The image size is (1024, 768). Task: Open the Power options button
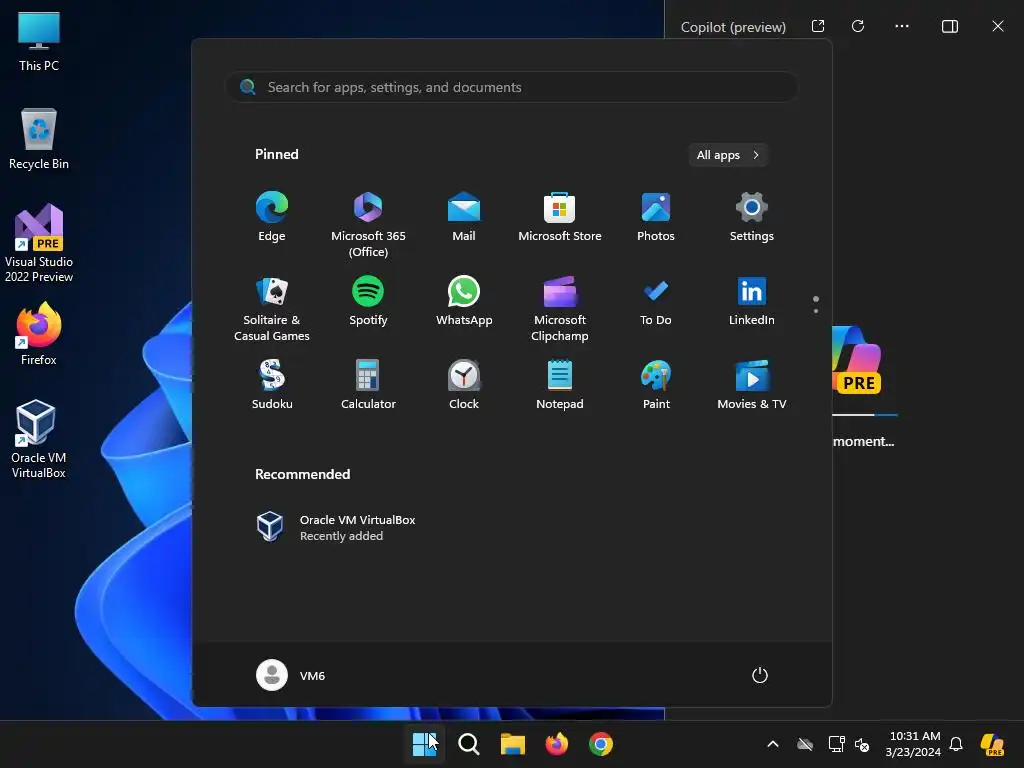pos(760,675)
